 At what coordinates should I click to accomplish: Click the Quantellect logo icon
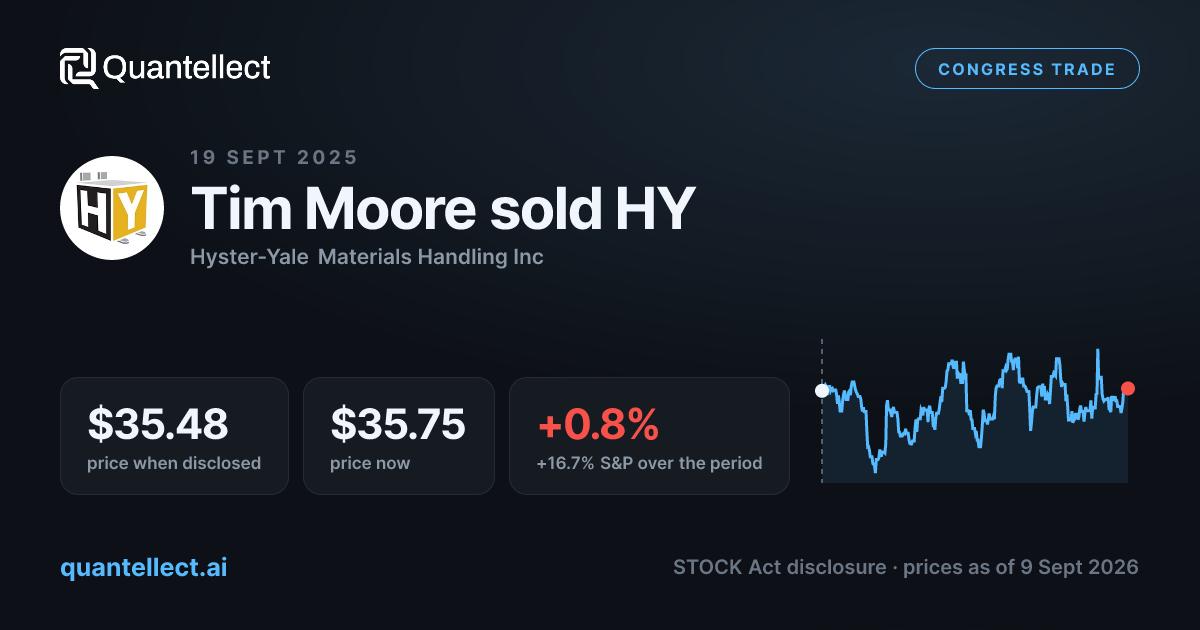point(79,68)
